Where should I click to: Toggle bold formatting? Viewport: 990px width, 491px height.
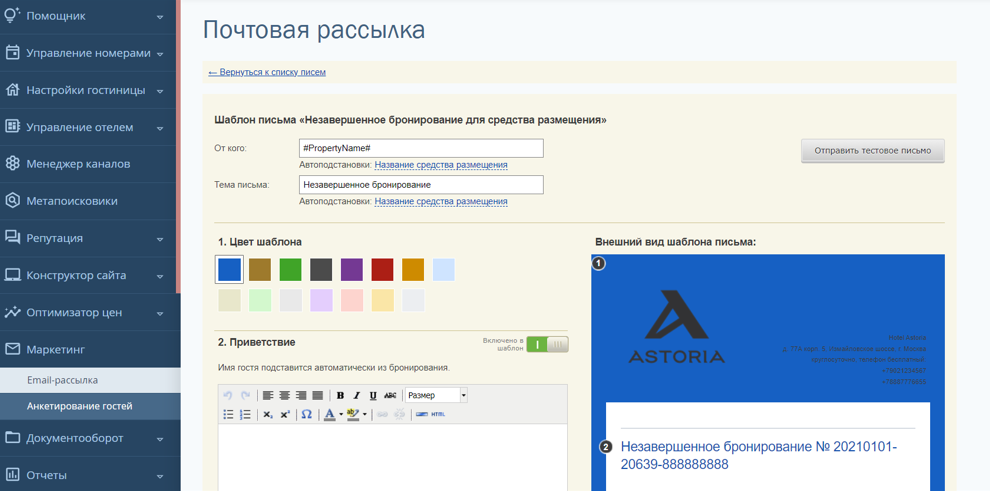(x=340, y=396)
